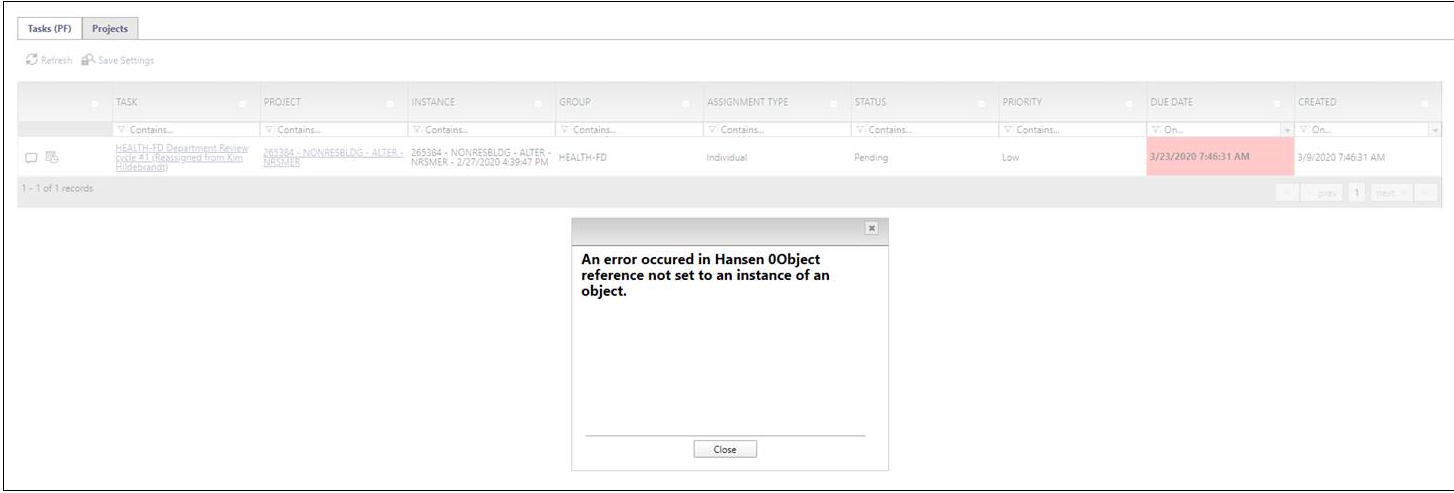
Task: Click the next page button
Action: pos(1390,192)
